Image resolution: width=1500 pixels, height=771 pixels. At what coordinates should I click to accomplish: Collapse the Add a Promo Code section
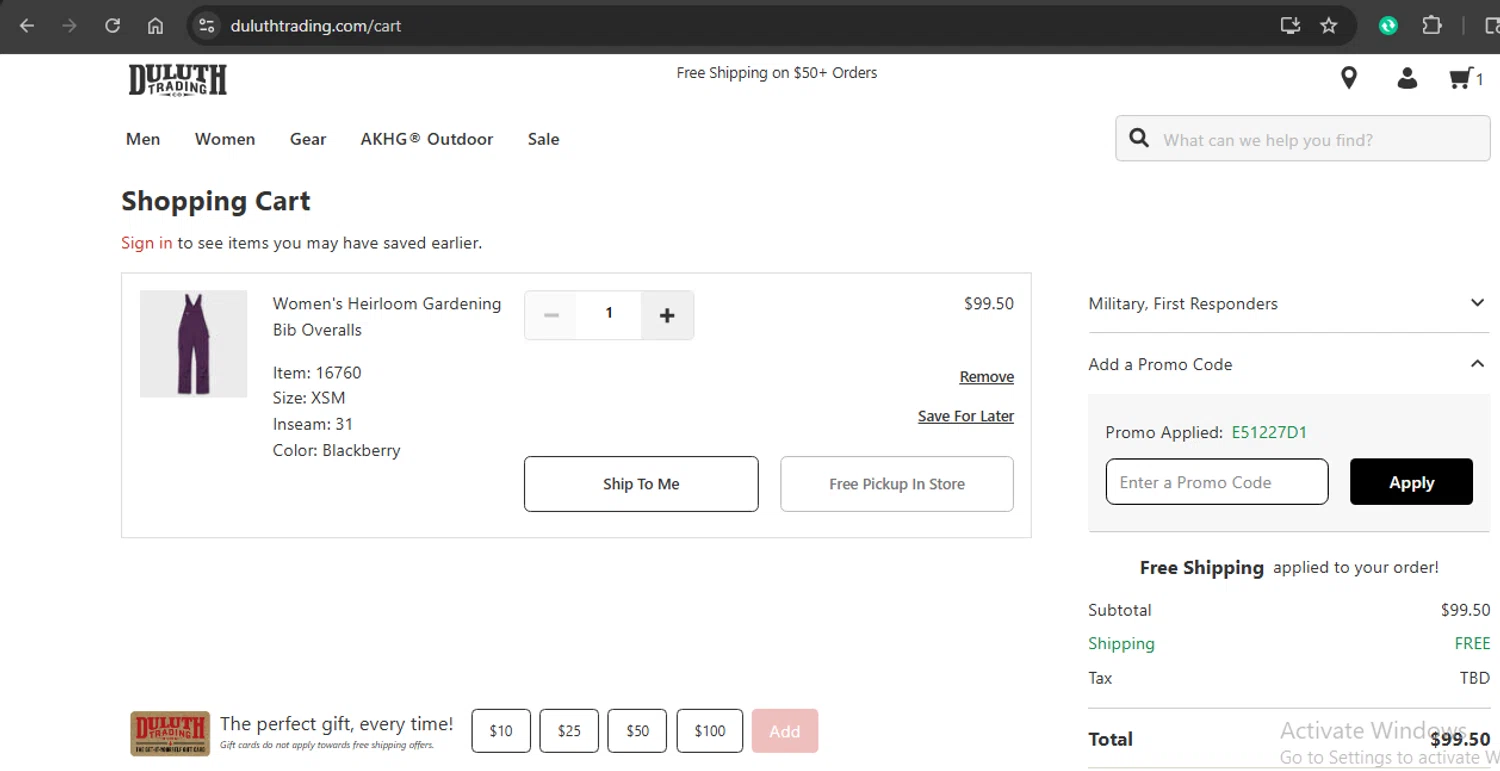click(x=1477, y=364)
